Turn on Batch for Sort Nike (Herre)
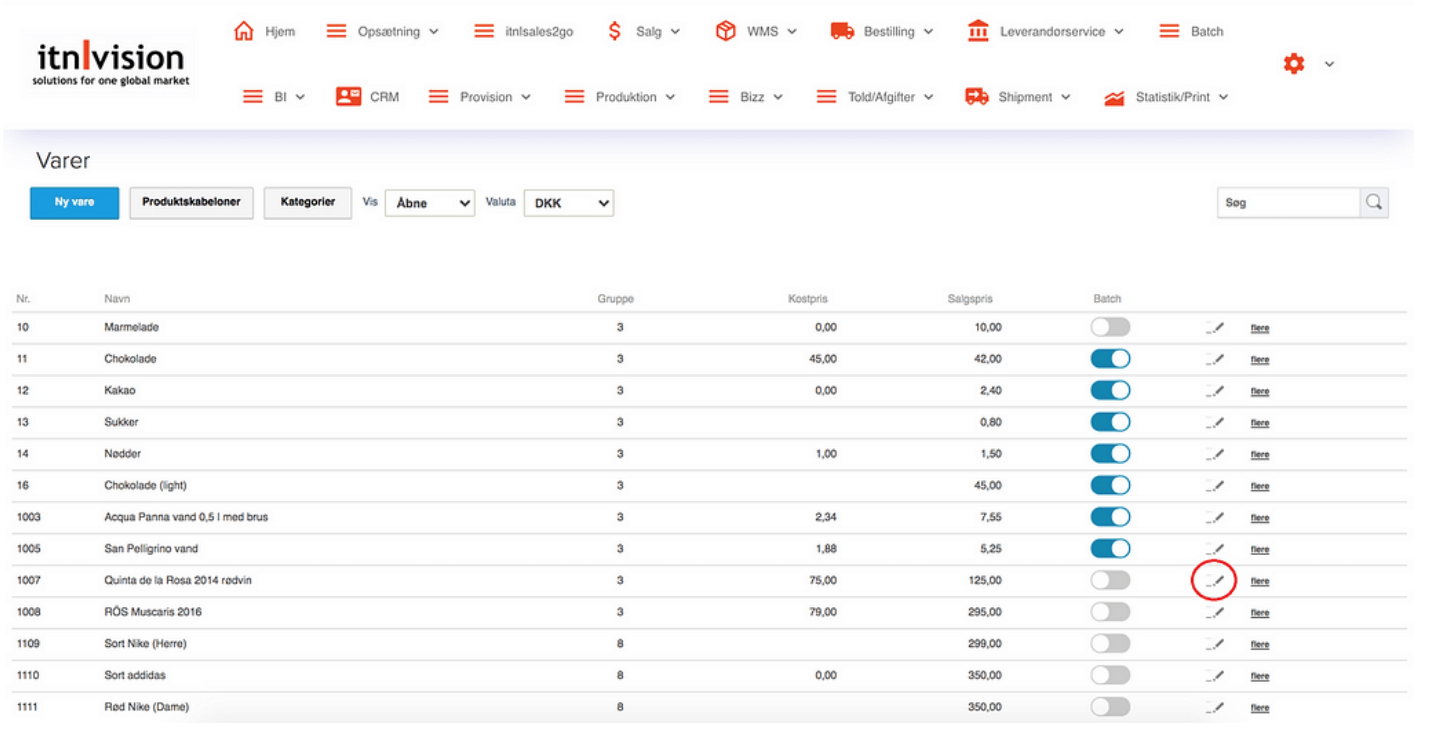Viewport: 1438px width, 750px height. [x=1110, y=643]
